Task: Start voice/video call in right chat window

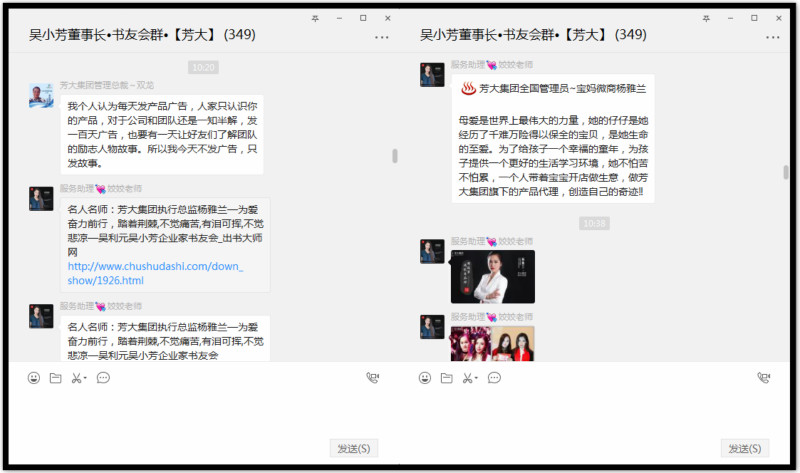Action: pos(764,378)
